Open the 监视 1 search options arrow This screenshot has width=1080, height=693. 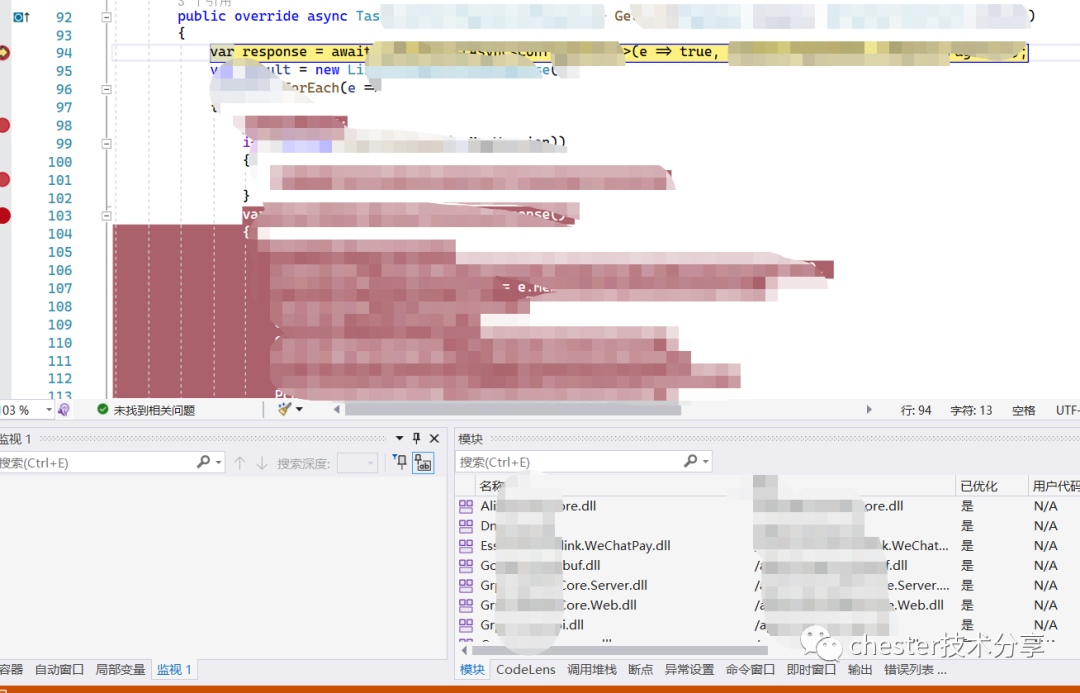click(x=219, y=463)
